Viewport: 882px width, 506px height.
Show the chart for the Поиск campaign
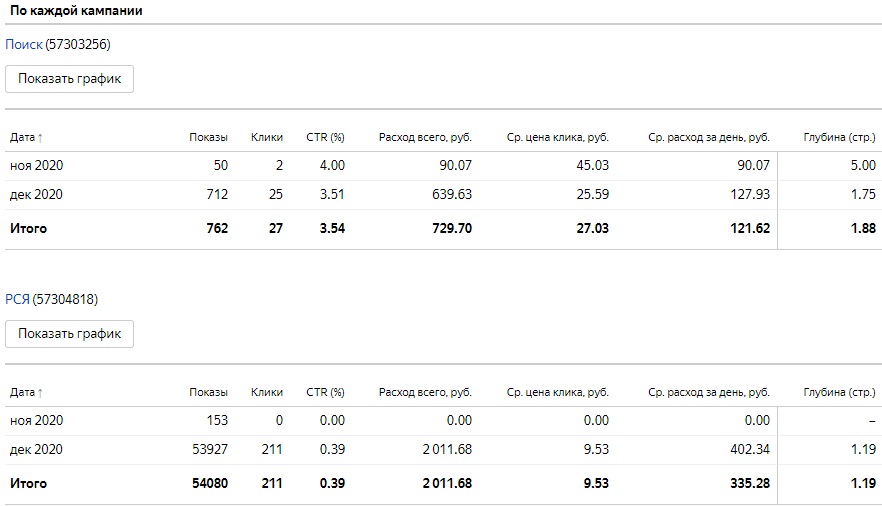69,80
